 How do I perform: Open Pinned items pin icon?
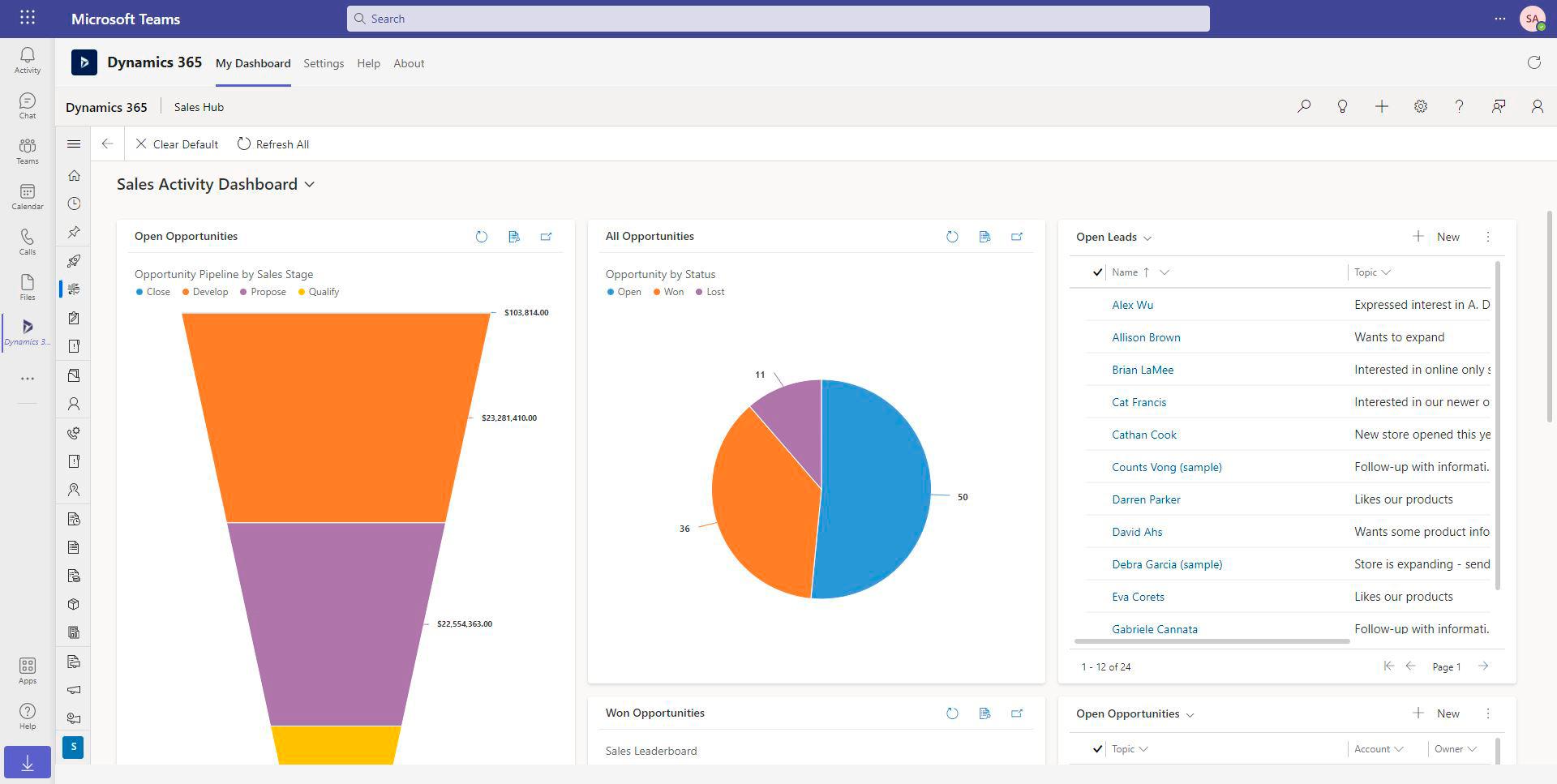click(x=74, y=232)
